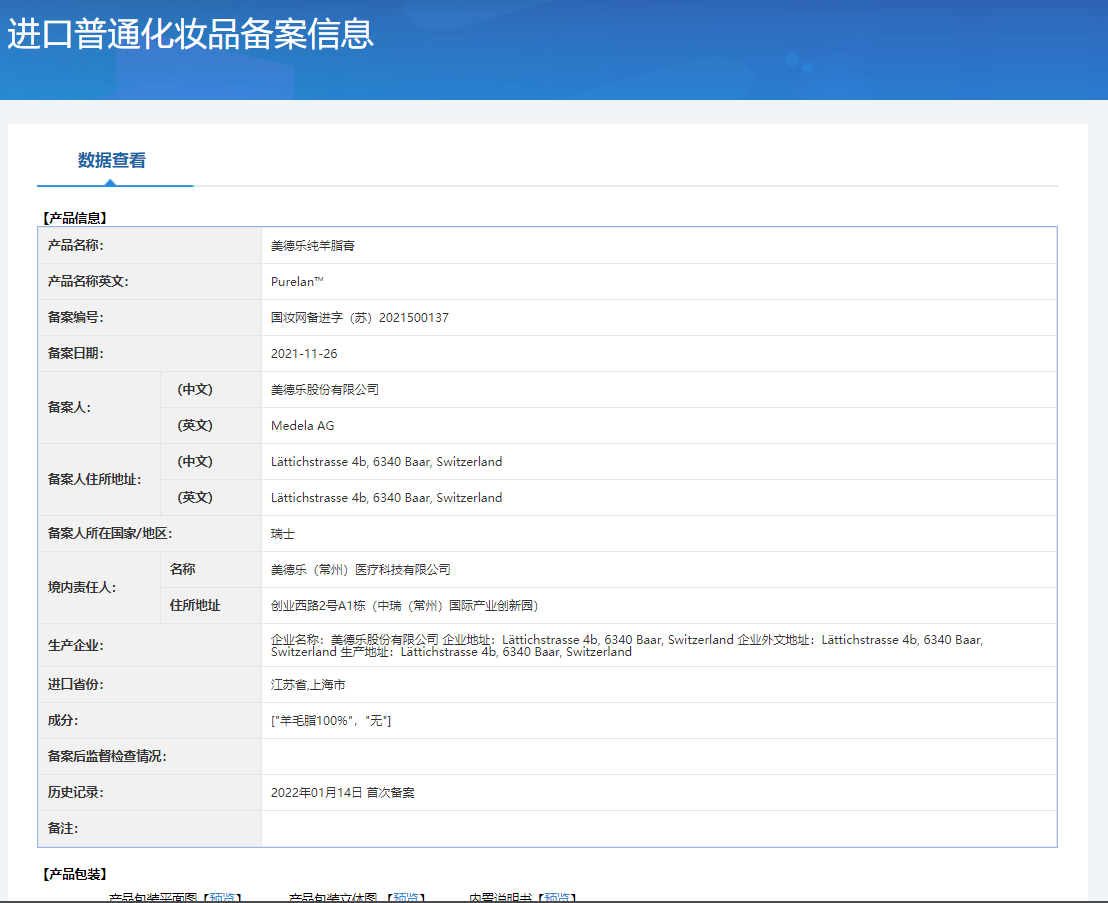Select the product name 美德乐纯羊脂膏
This screenshot has height=903, width=1108.
(x=312, y=246)
